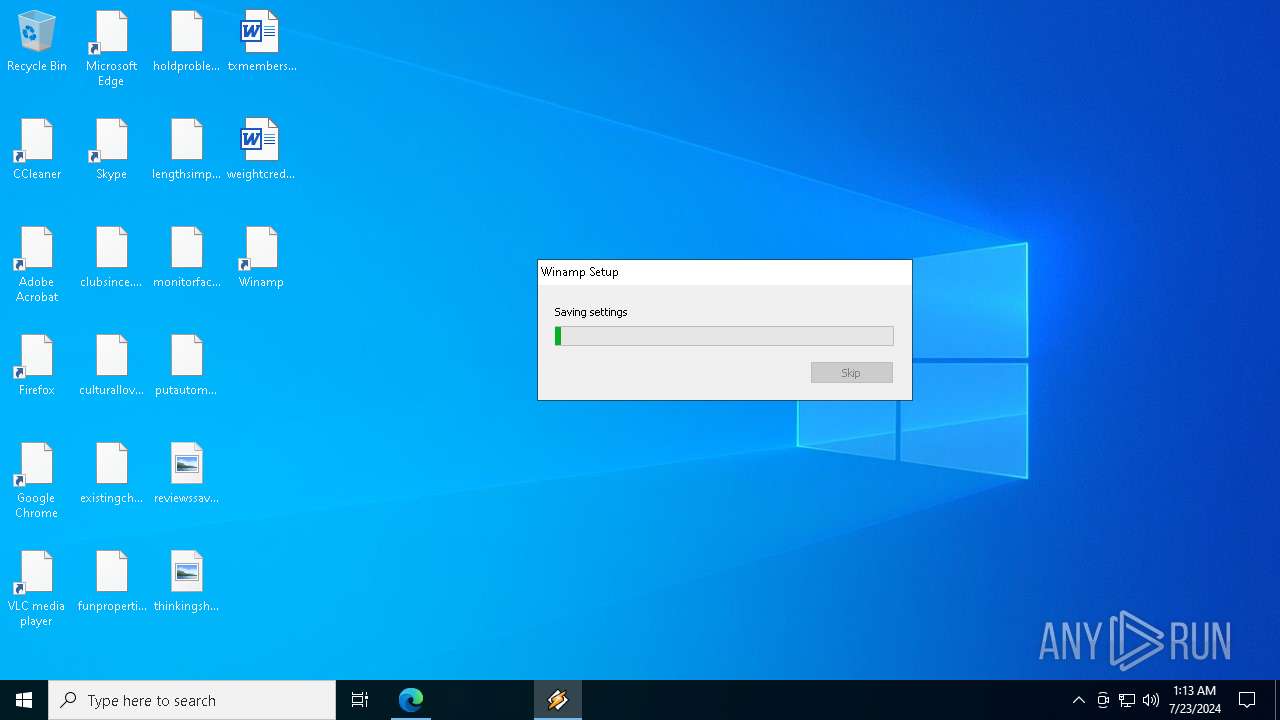Click the Type here to search box
Image resolution: width=1280 pixels, height=720 pixels.
click(192, 700)
